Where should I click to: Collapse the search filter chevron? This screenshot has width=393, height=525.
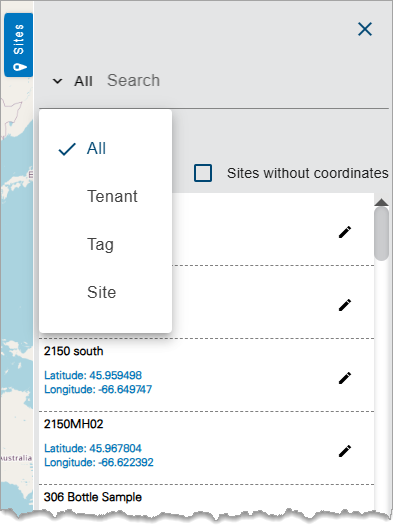[58, 81]
